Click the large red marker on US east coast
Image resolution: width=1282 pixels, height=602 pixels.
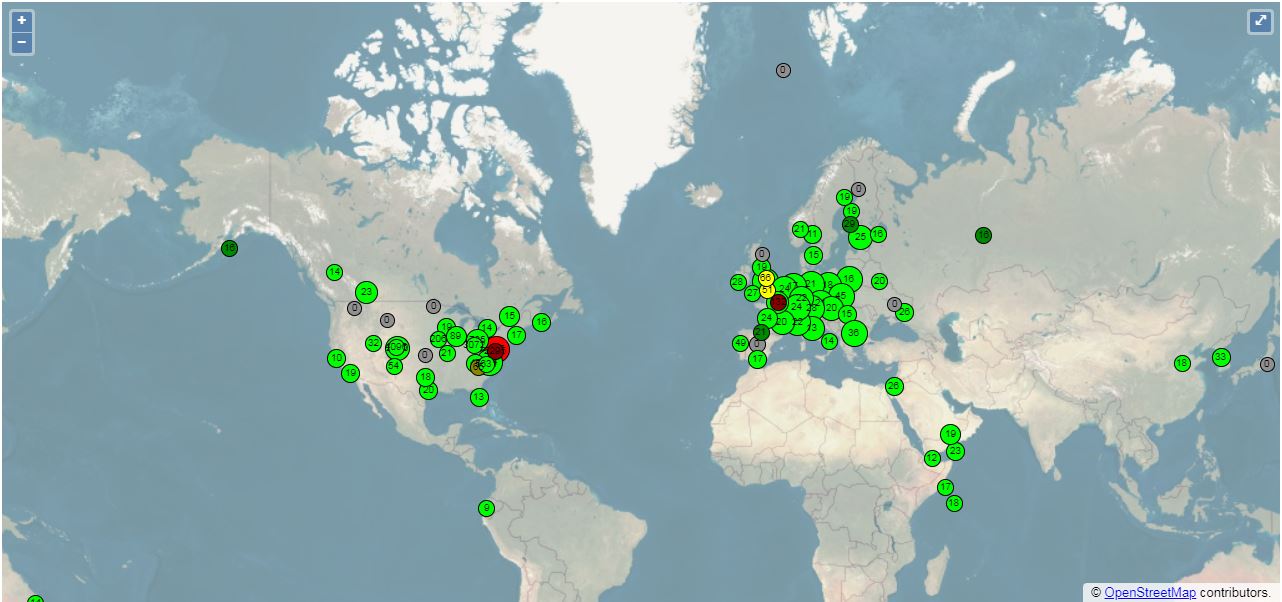tap(496, 350)
